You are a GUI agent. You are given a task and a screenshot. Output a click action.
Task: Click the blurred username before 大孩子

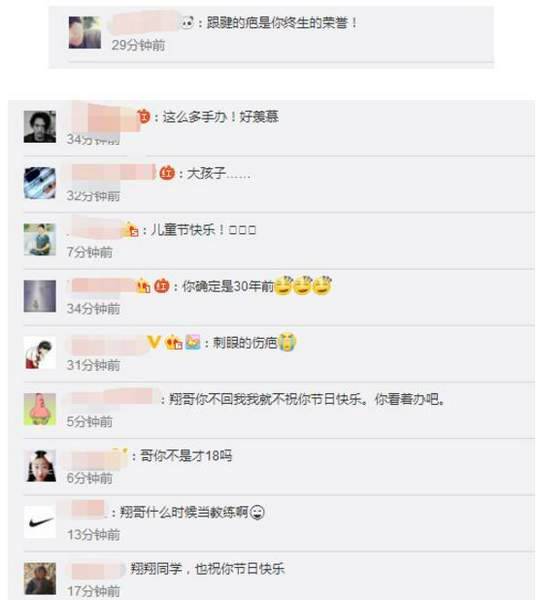113,172
